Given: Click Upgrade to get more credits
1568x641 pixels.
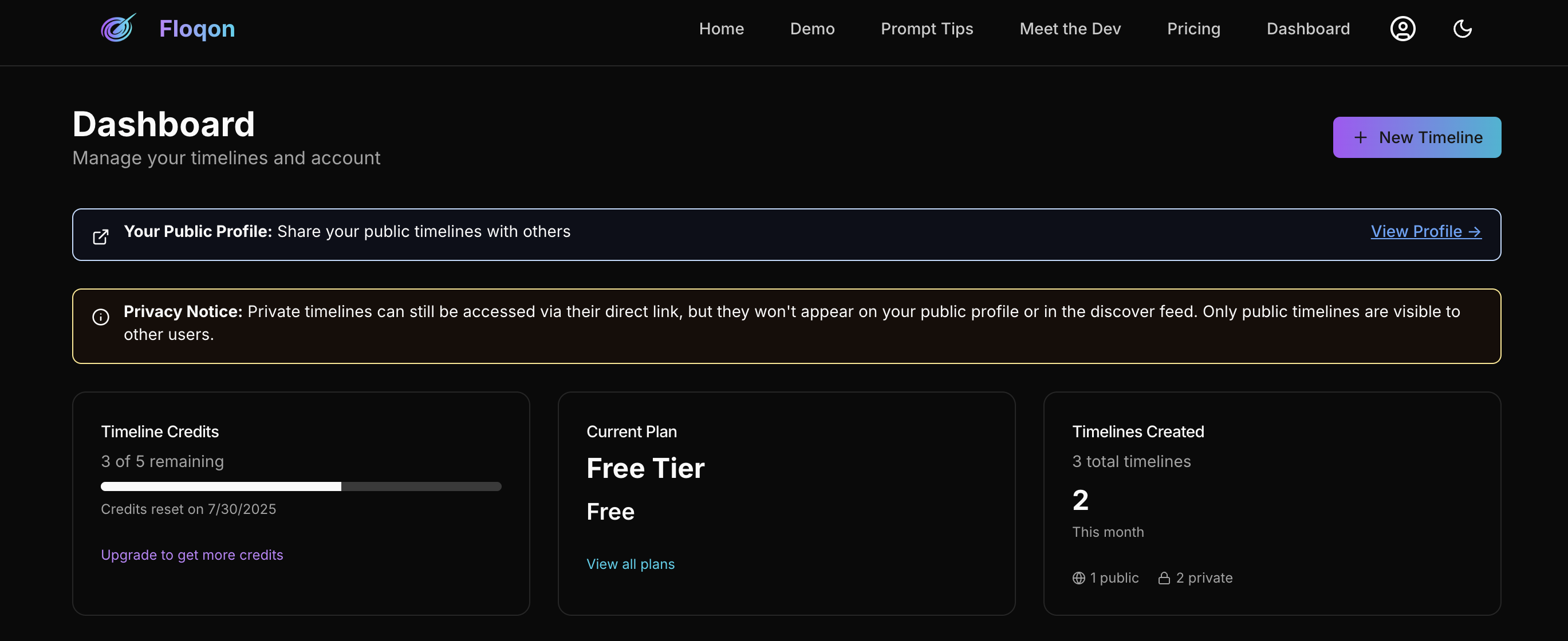Looking at the screenshot, I should tap(192, 555).
